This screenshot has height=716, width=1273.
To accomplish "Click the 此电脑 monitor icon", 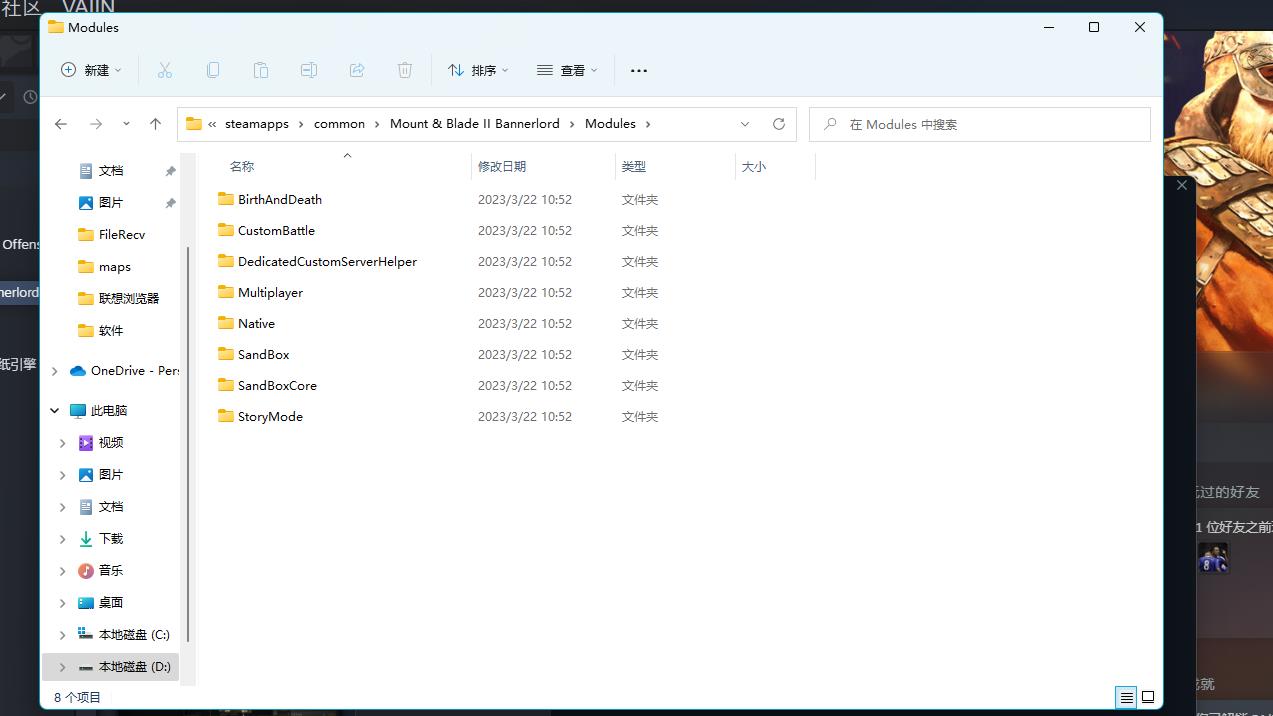I will tap(78, 411).
